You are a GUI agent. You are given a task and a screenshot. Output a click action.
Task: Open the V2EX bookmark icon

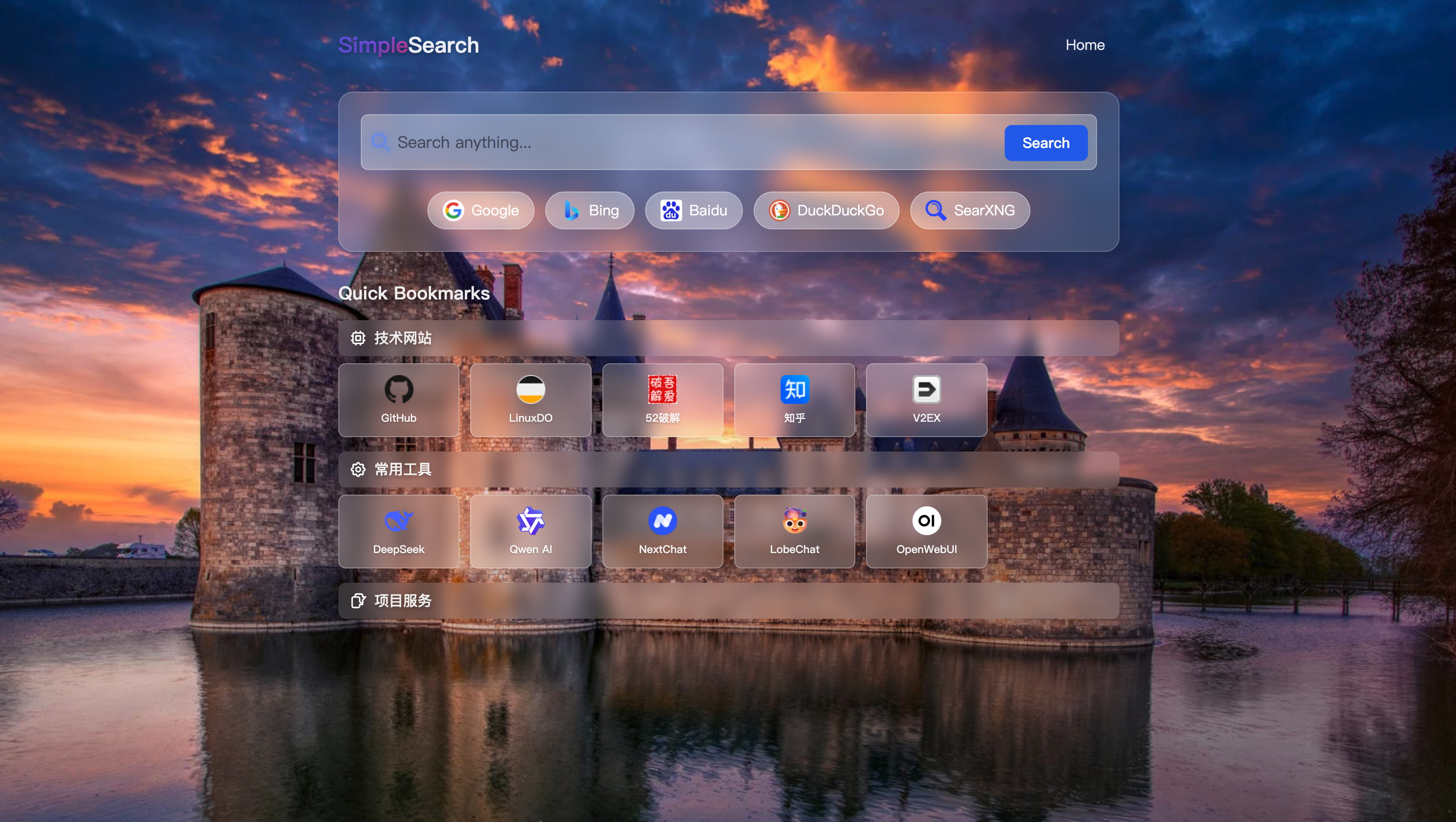pos(926,389)
